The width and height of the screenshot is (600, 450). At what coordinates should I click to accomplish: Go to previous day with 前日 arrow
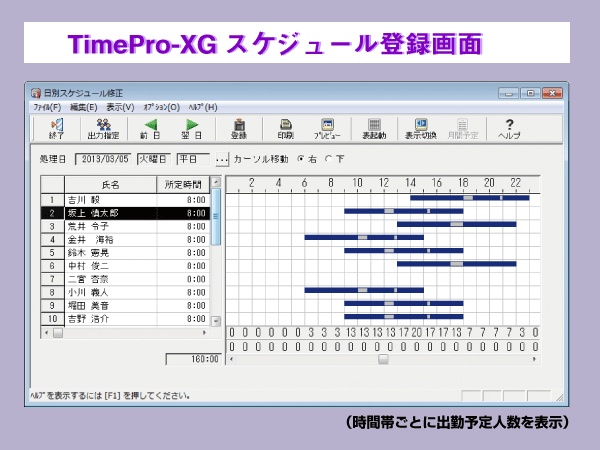click(150, 129)
